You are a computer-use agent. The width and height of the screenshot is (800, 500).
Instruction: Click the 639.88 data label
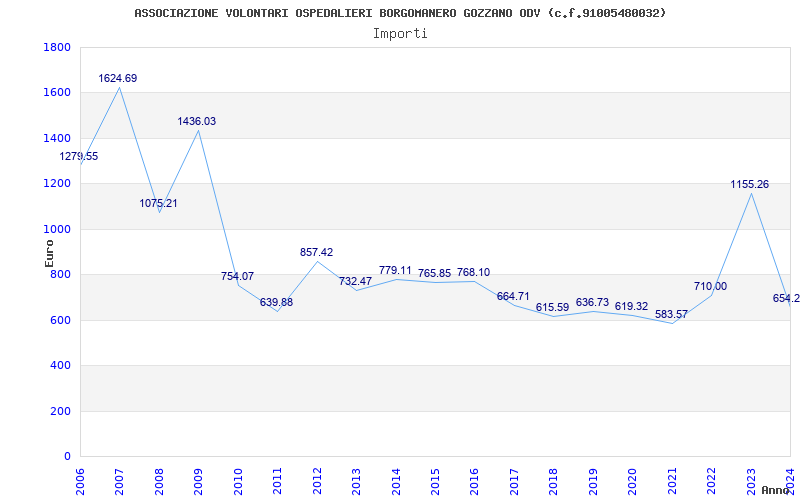pos(276,302)
